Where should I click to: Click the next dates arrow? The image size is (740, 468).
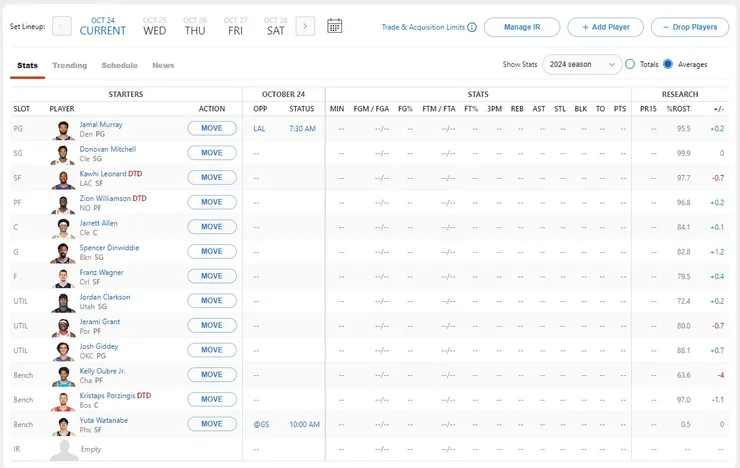pos(306,26)
